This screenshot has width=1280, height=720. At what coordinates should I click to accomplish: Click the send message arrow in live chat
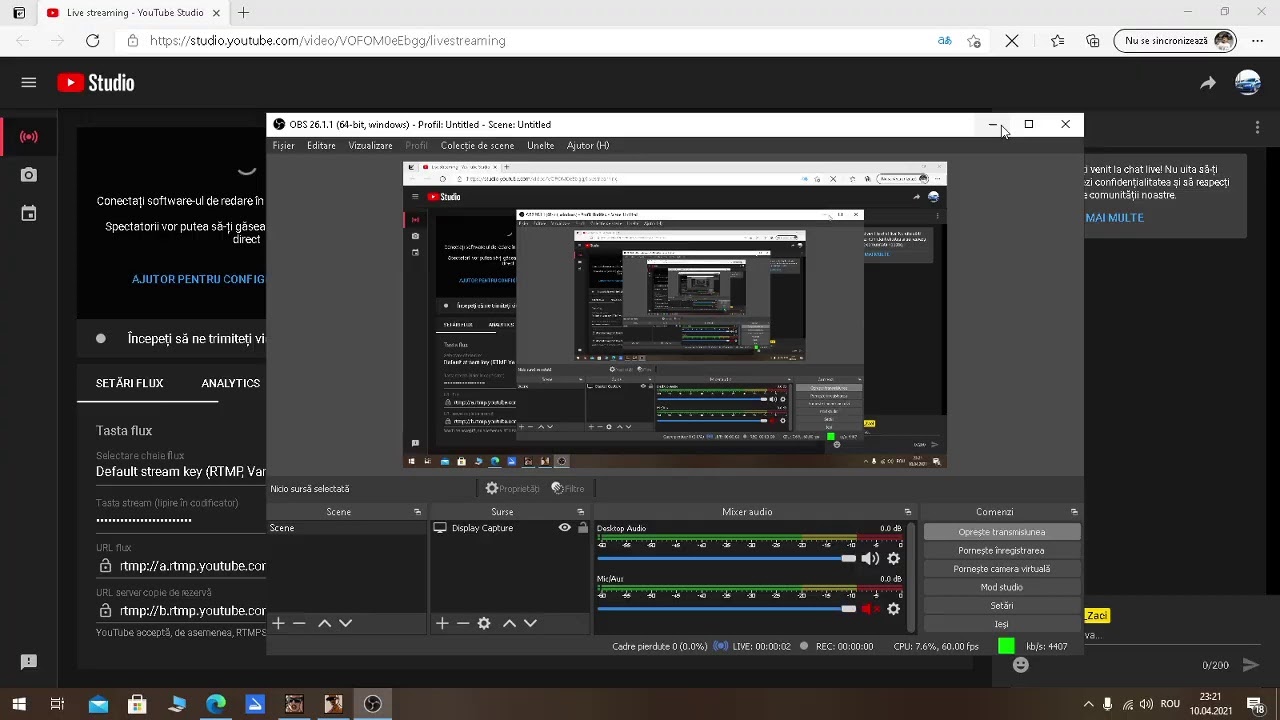pos(1250,665)
